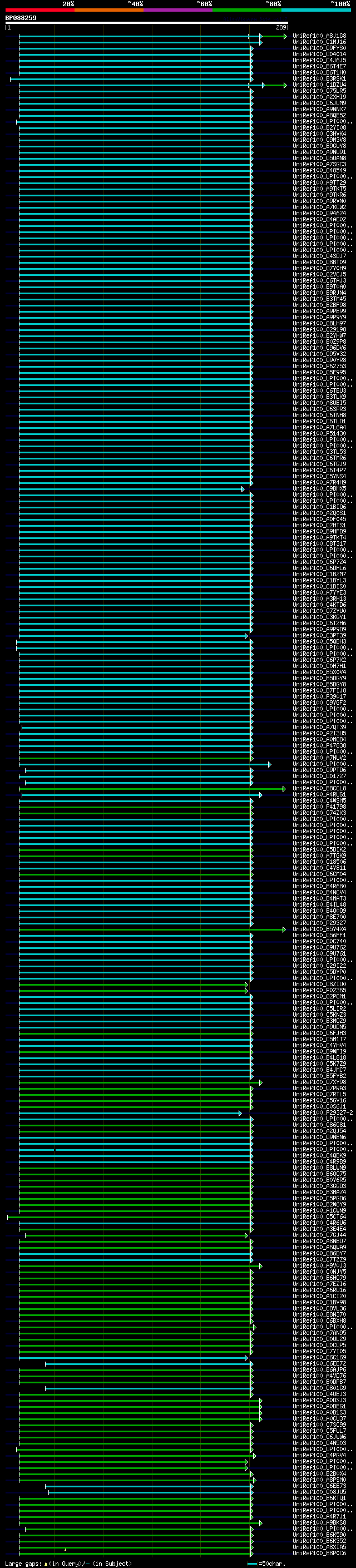Select the UniRef100_Q75LR5 label

[319, 91]
